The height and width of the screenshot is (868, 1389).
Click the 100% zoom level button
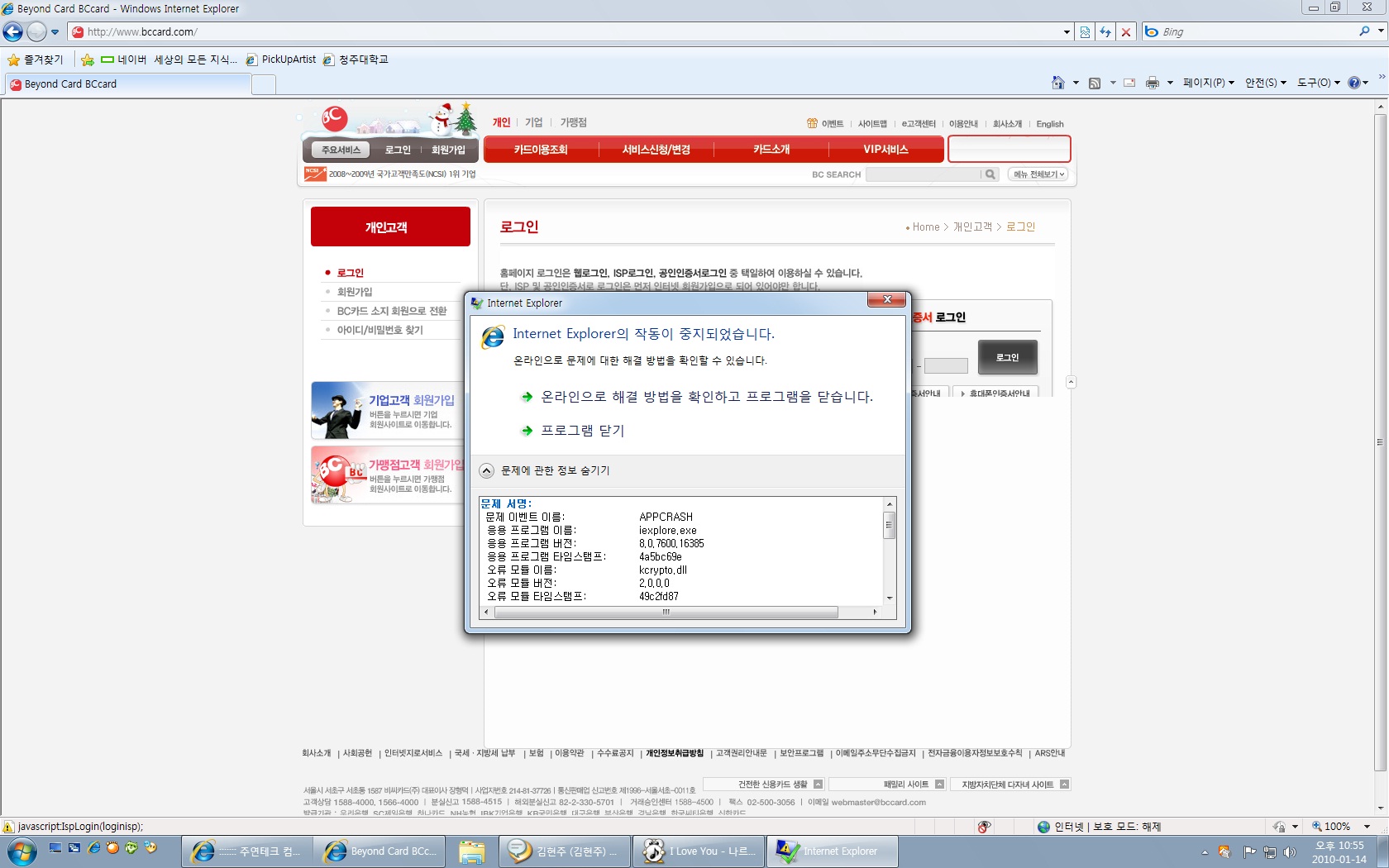click(x=1330, y=827)
